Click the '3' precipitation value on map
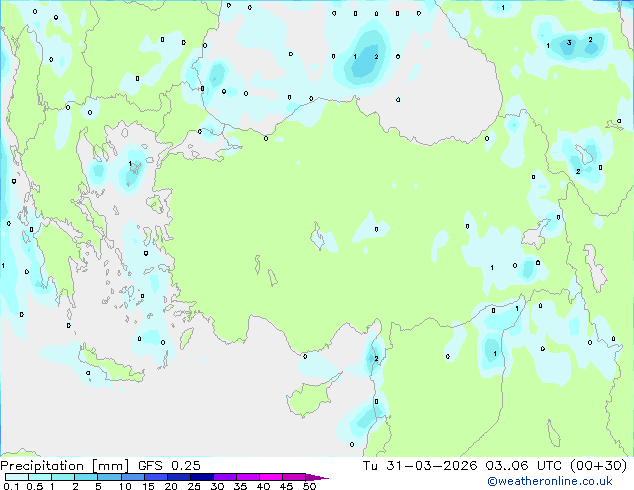The width and height of the screenshot is (634, 490). coord(569,42)
